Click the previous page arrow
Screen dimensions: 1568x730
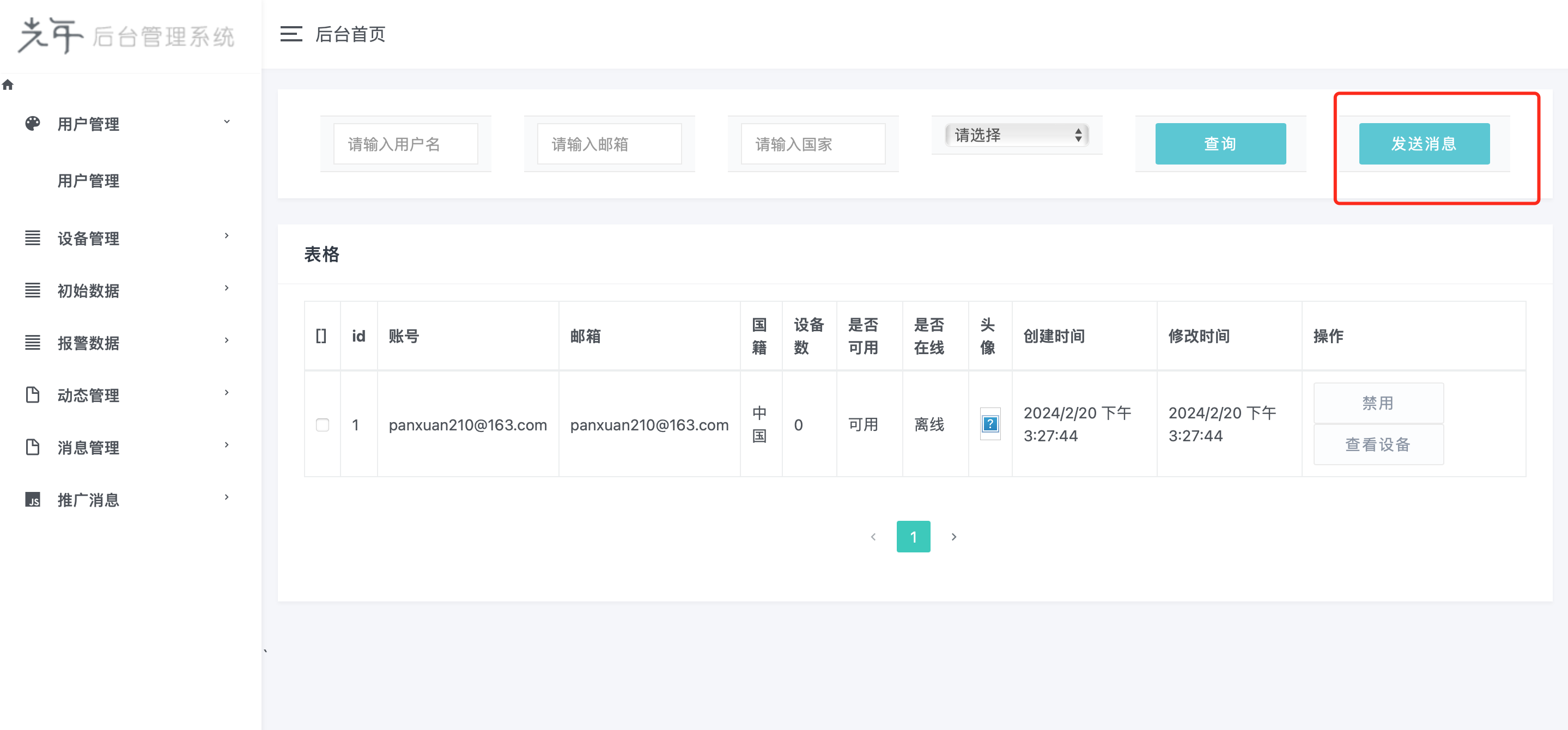tap(873, 537)
